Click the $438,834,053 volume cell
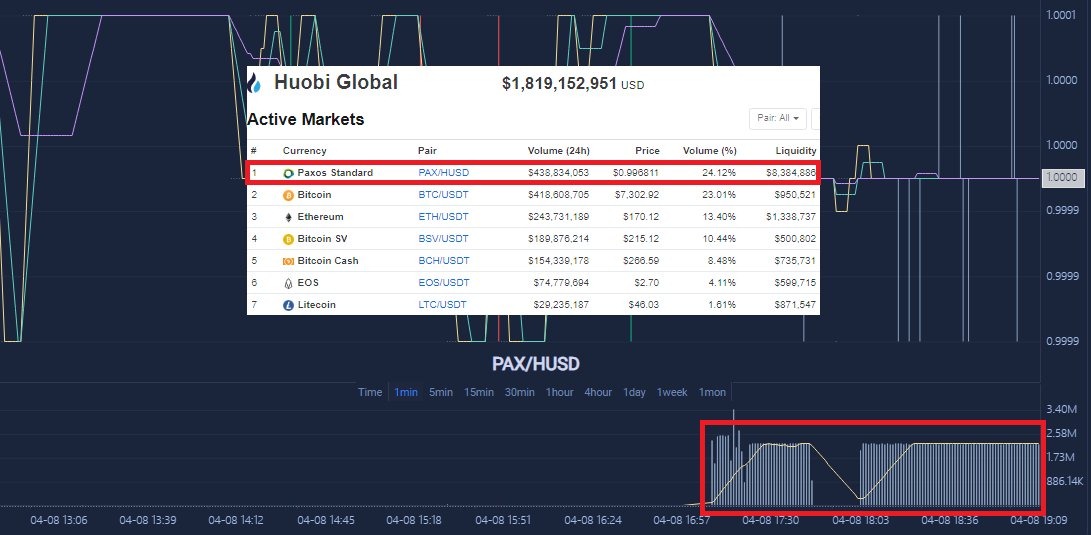1091x535 pixels. (x=559, y=173)
